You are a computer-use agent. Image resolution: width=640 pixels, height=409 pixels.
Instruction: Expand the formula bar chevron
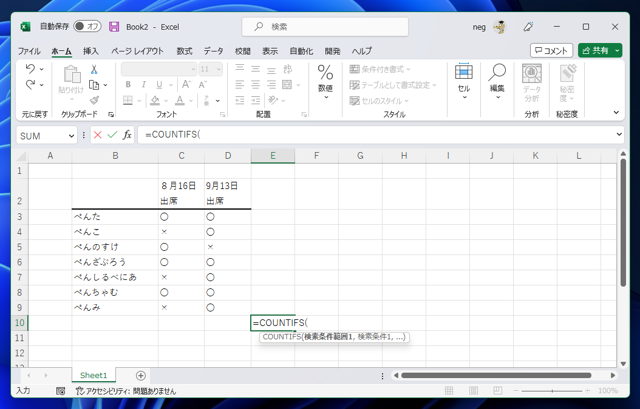[619, 134]
